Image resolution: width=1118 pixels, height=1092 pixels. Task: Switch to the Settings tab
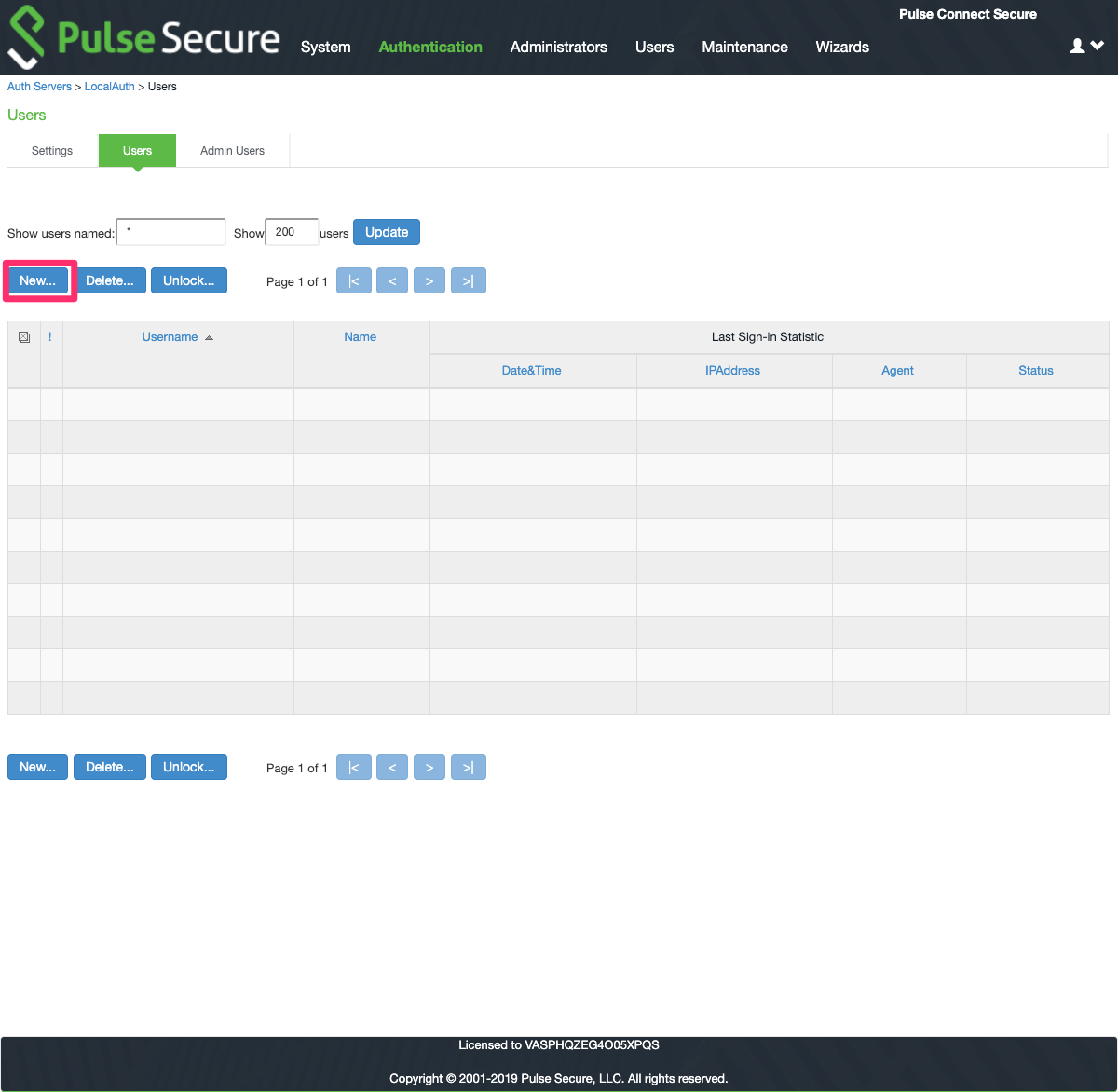point(51,150)
